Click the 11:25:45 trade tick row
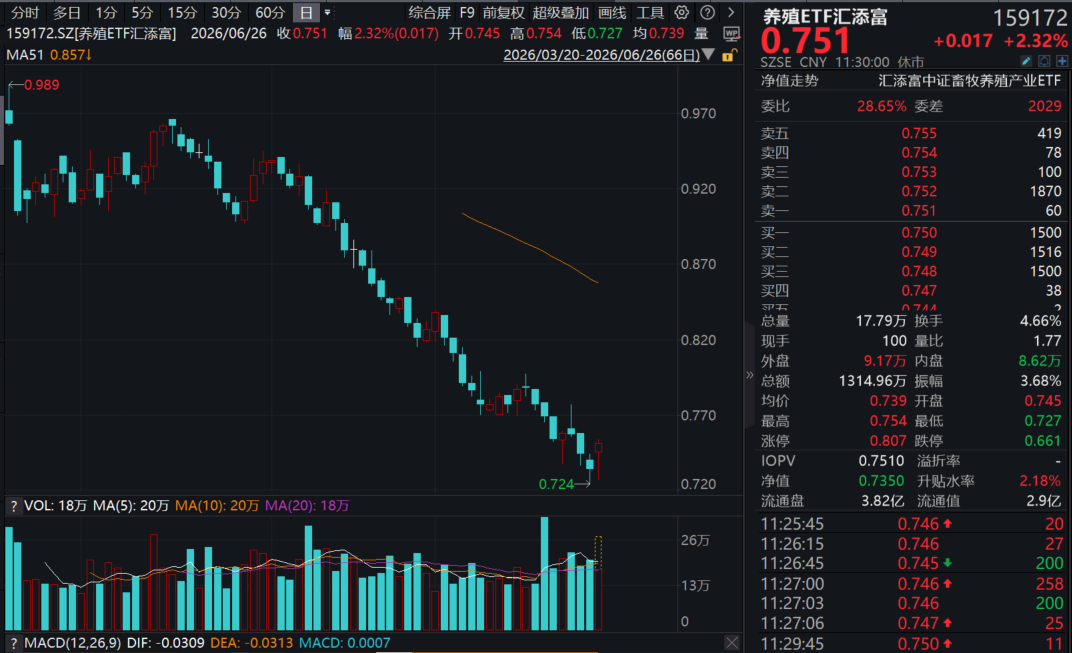Screen dimensions: 1072x653 coord(911,524)
